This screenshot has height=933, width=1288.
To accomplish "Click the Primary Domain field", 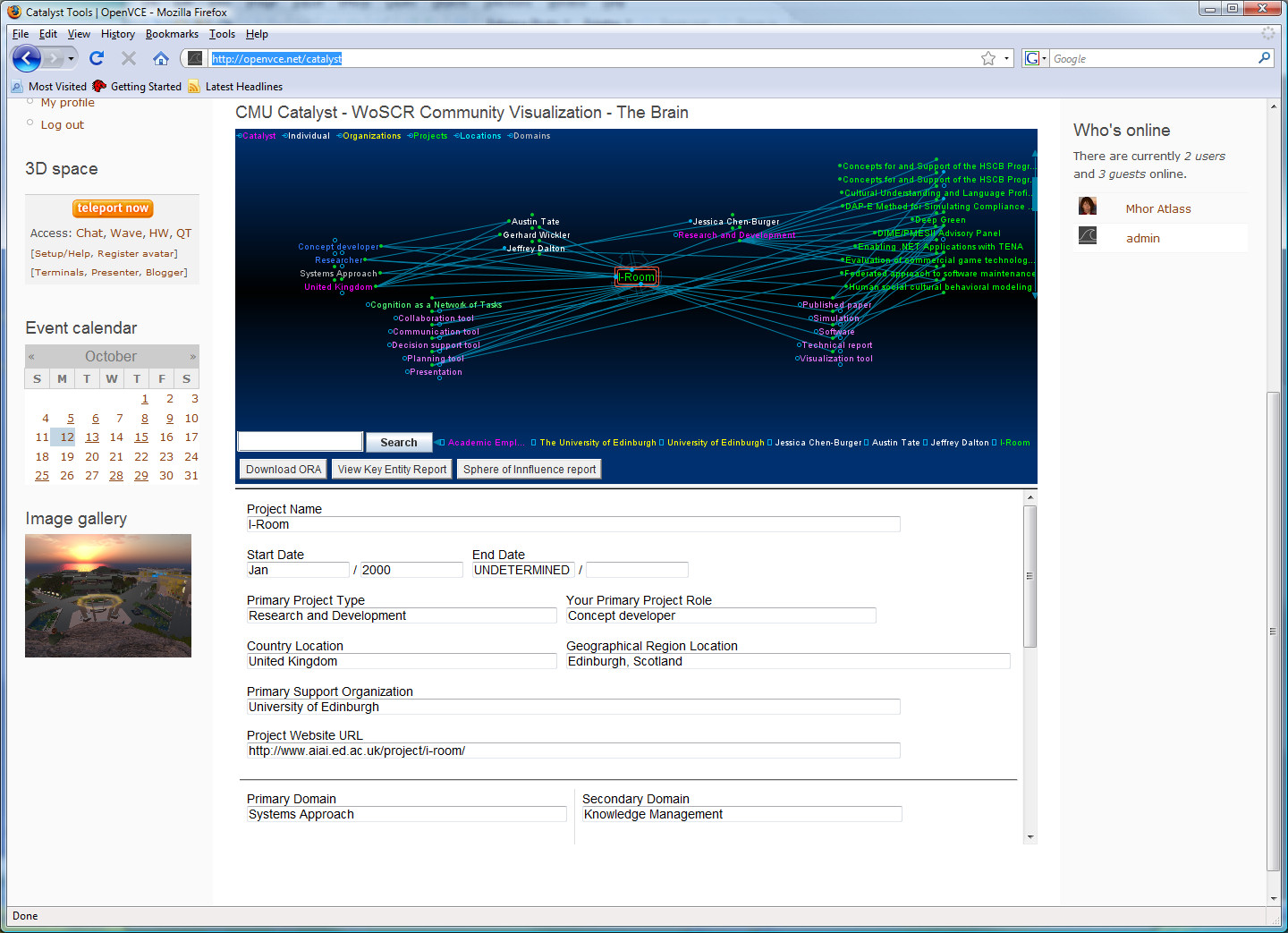I will (407, 814).
